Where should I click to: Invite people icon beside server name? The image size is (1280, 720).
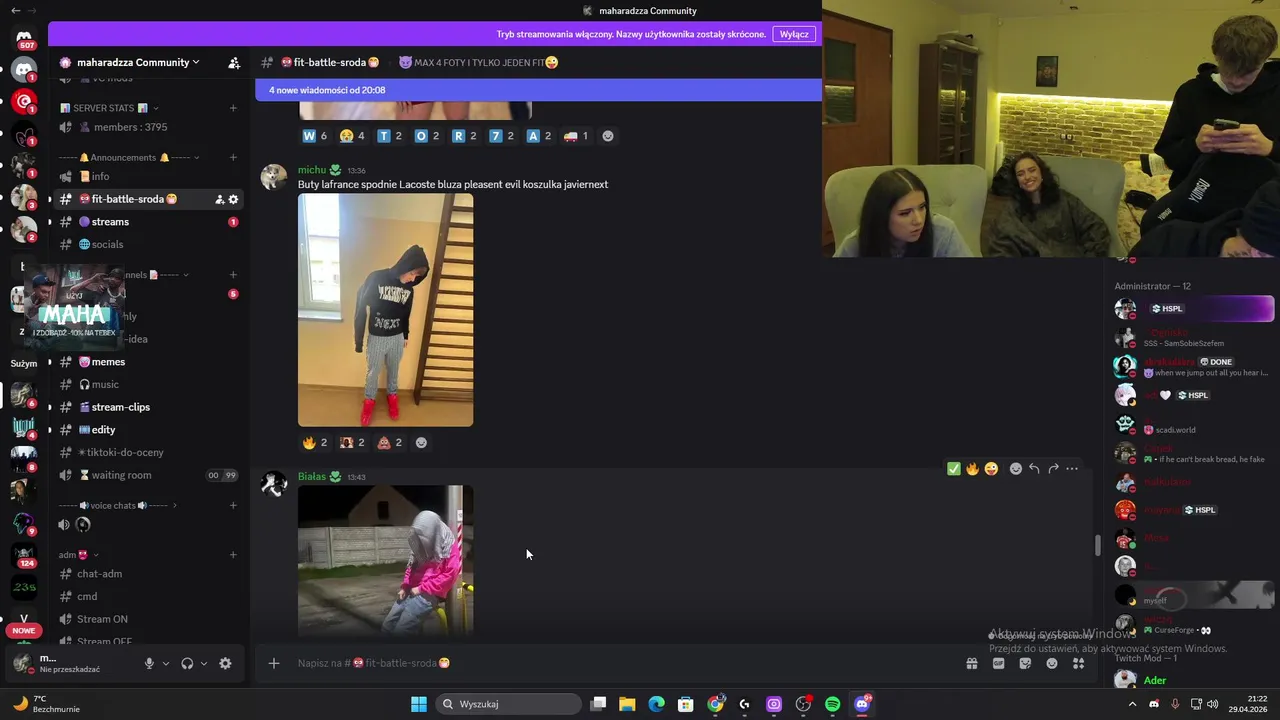(x=234, y=62)
